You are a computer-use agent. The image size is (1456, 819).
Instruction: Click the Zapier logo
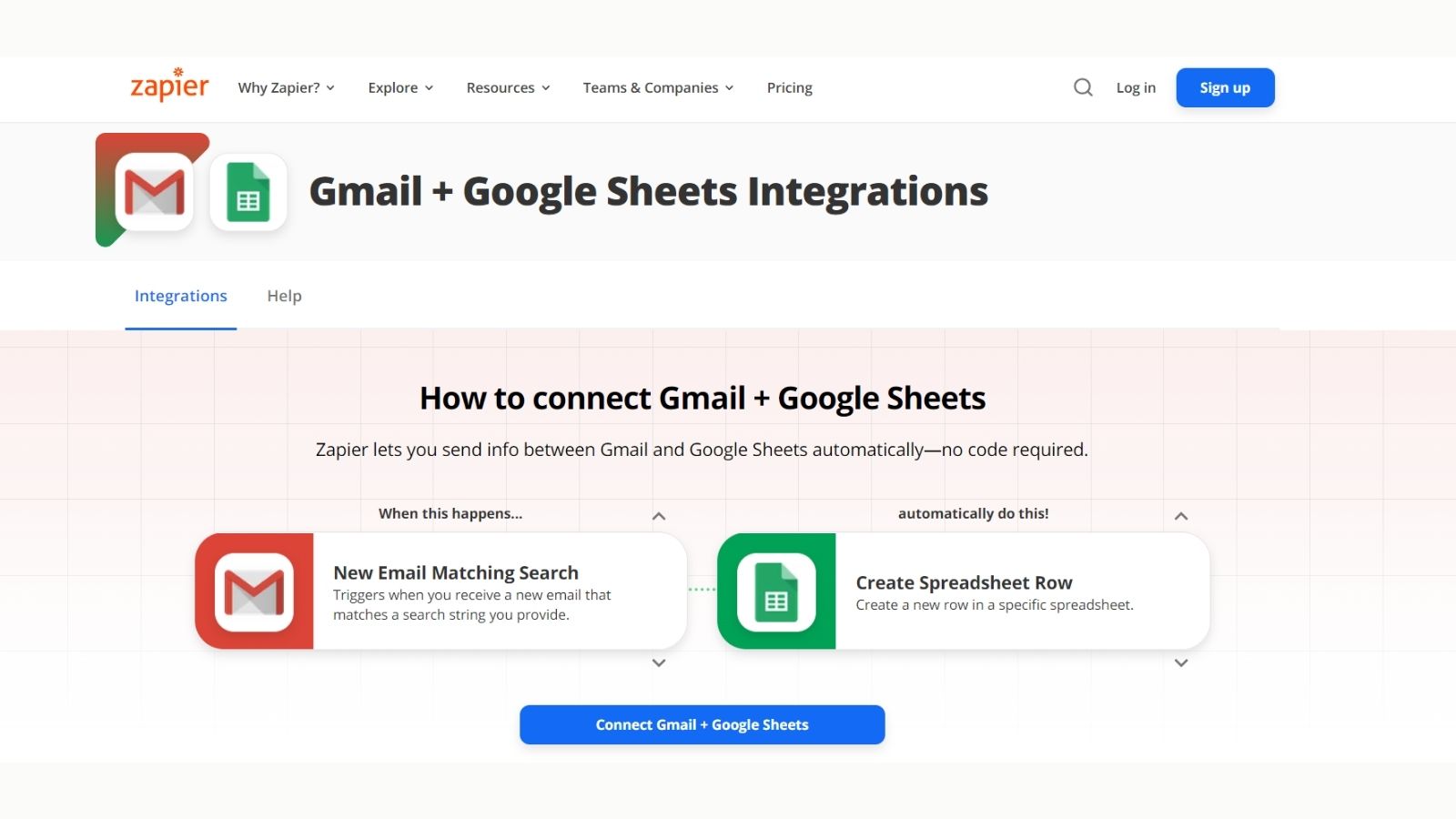point(169,85)
